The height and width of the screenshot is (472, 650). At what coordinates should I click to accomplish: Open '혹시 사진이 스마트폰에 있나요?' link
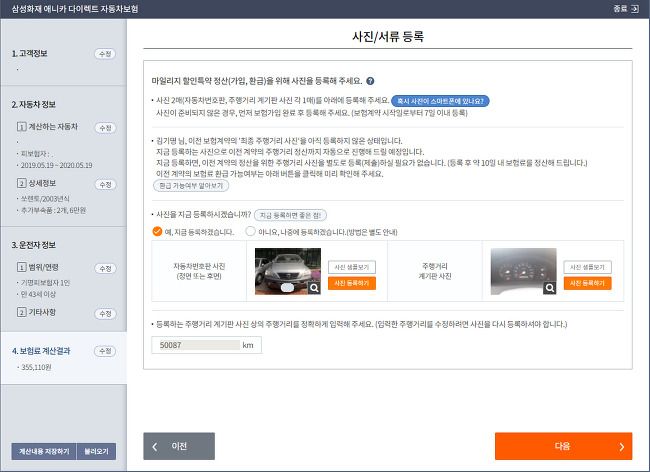pyautogui.click(x=440, y=101)
